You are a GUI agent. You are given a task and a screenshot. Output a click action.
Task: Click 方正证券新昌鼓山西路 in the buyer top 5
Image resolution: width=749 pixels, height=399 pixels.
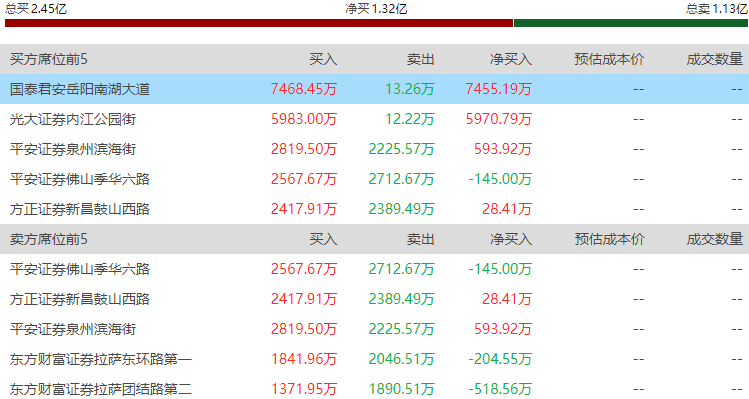pos(374,209)
